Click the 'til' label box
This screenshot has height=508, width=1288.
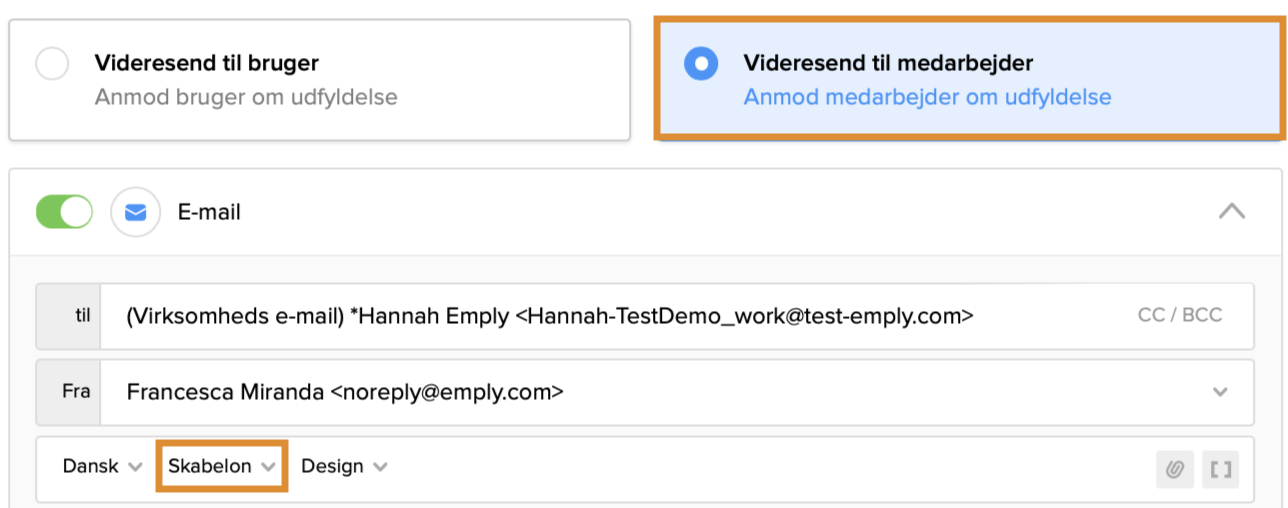[69, 316]
